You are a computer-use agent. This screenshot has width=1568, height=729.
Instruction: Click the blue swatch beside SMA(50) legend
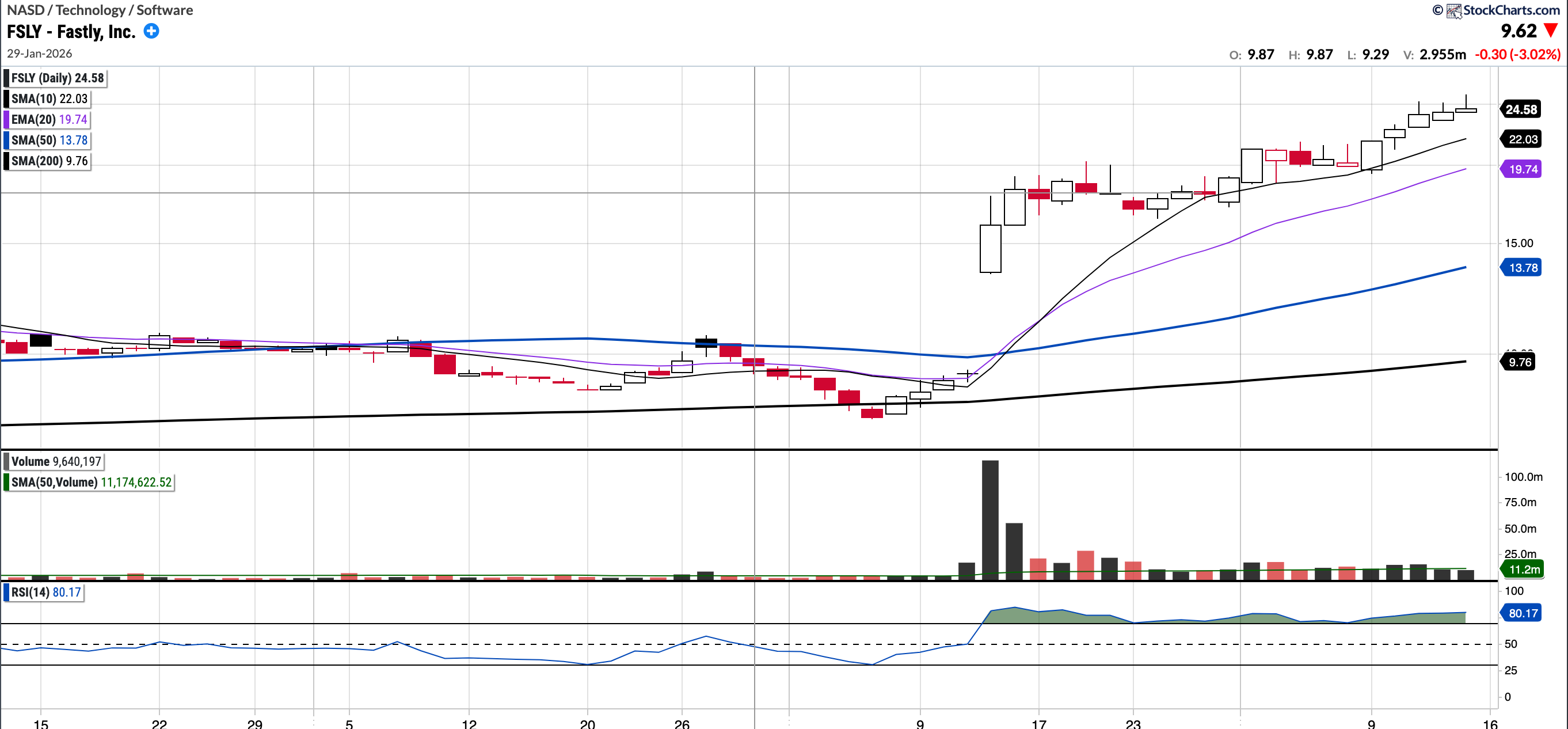tap(6, 140)
